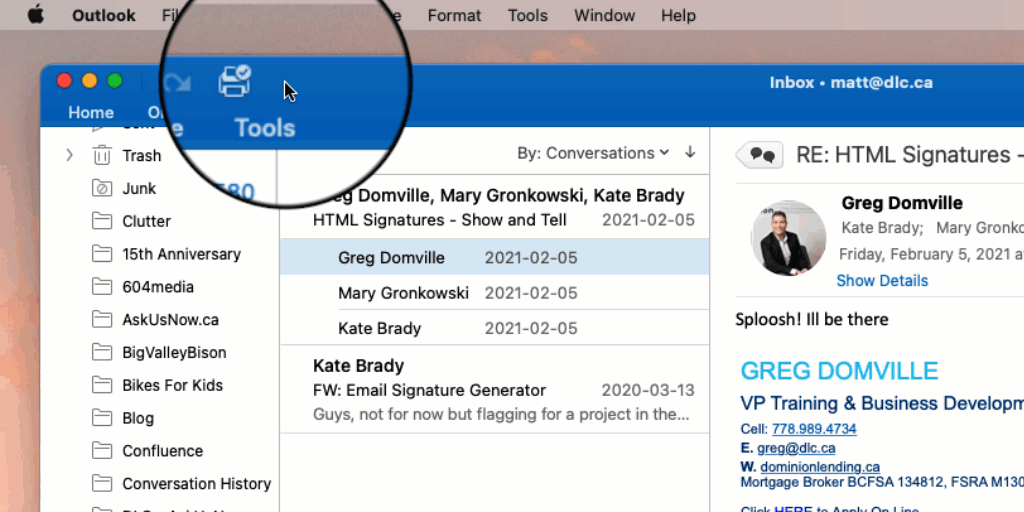Viewport: 1024px width, 512px height.
Task: Switch to the magnified Tools ribbon tab
Action: pos(264,128)
